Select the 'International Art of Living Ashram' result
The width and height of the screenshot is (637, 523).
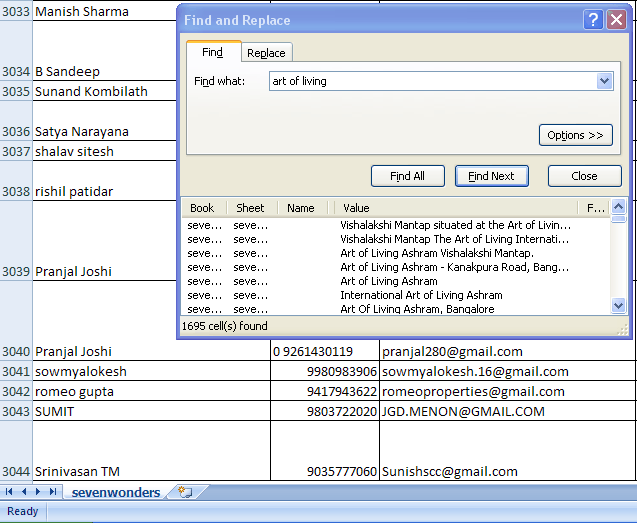click(421, 295)
